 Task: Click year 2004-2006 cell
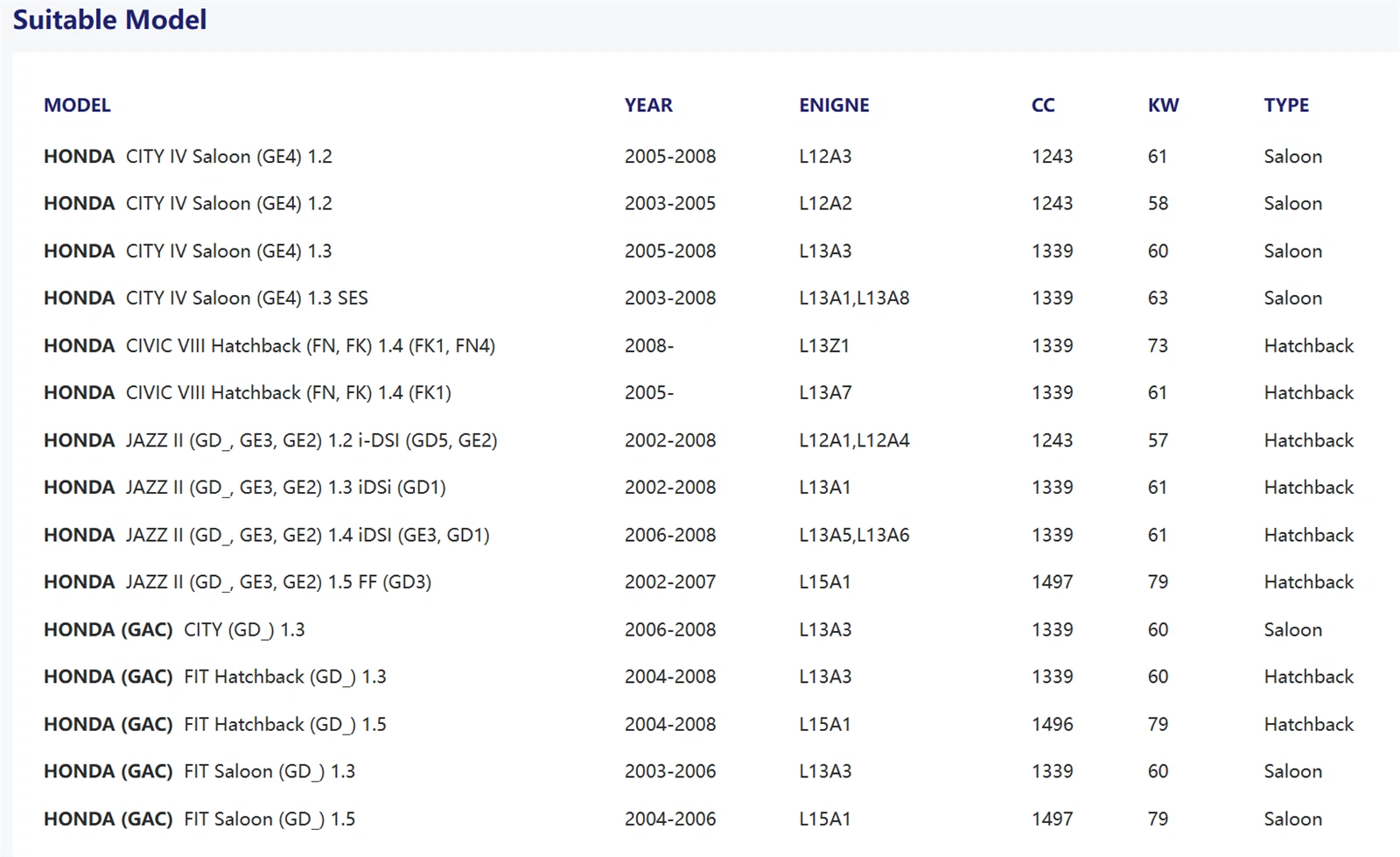(x=670, y=819)
